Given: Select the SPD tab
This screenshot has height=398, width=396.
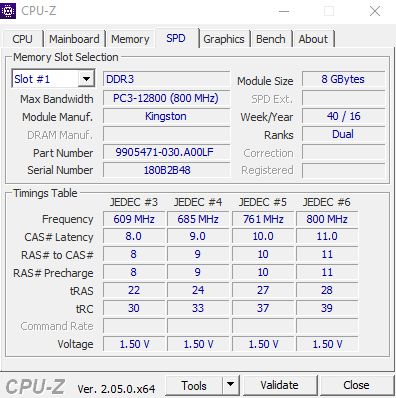Looking at the screenshot, I should tap(176, 38).
